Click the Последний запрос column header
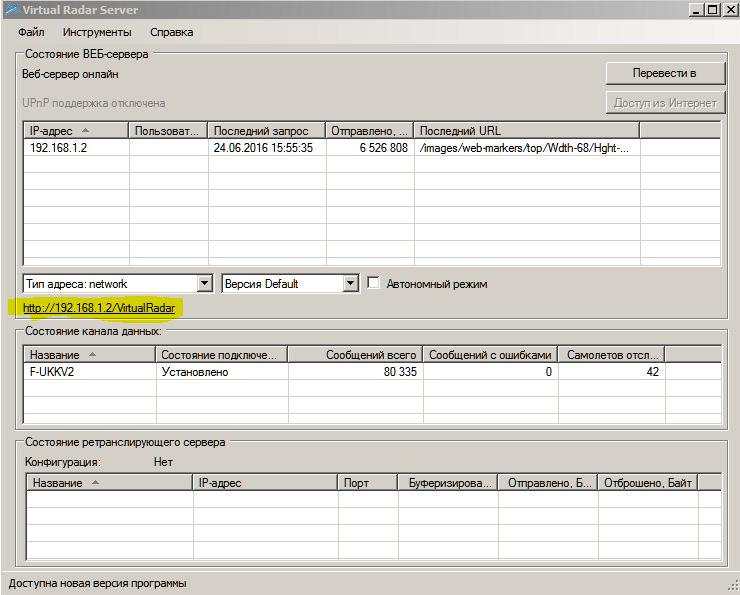This screenshot has height=595, width=740. click(267, 131)
